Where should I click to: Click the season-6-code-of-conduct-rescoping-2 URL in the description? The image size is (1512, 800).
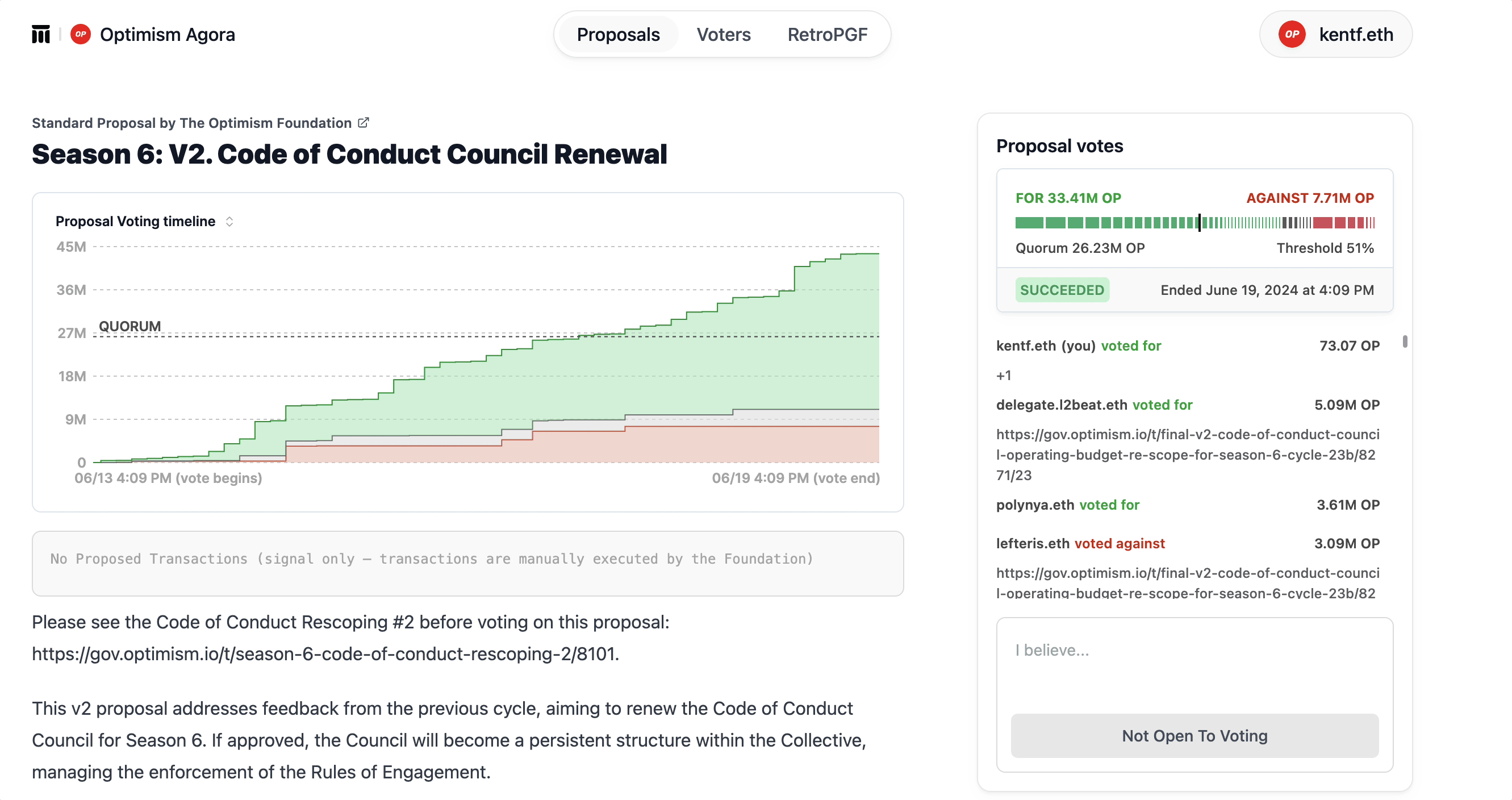coord(325,653)
